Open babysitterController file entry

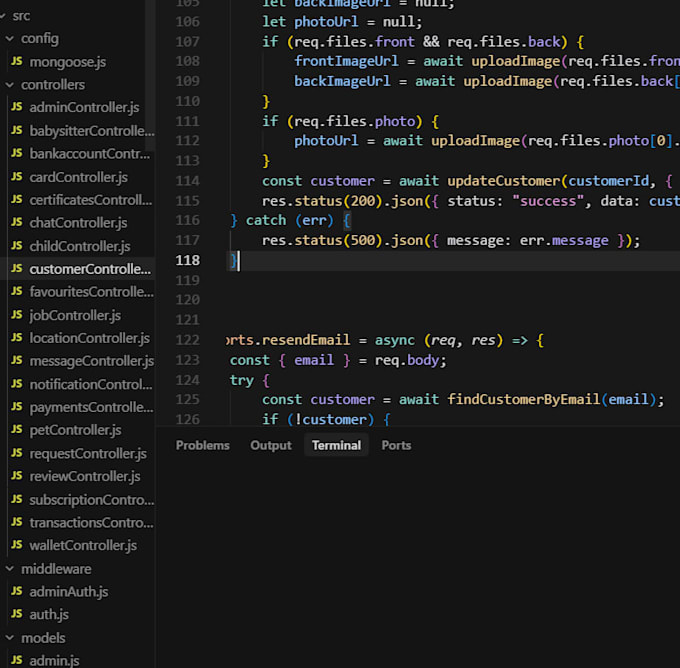92,131
